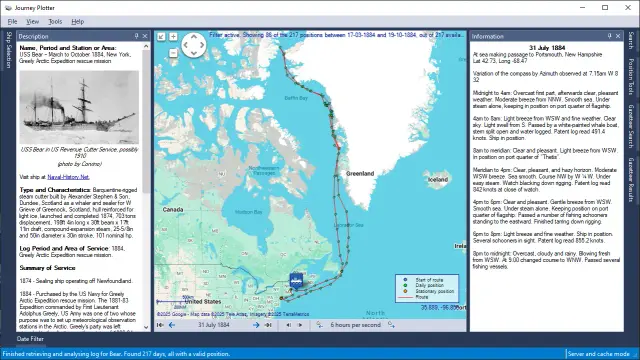Open the Ship Selection side tab
This screenshot has height=360, width=640.
[x=9, y=50]
